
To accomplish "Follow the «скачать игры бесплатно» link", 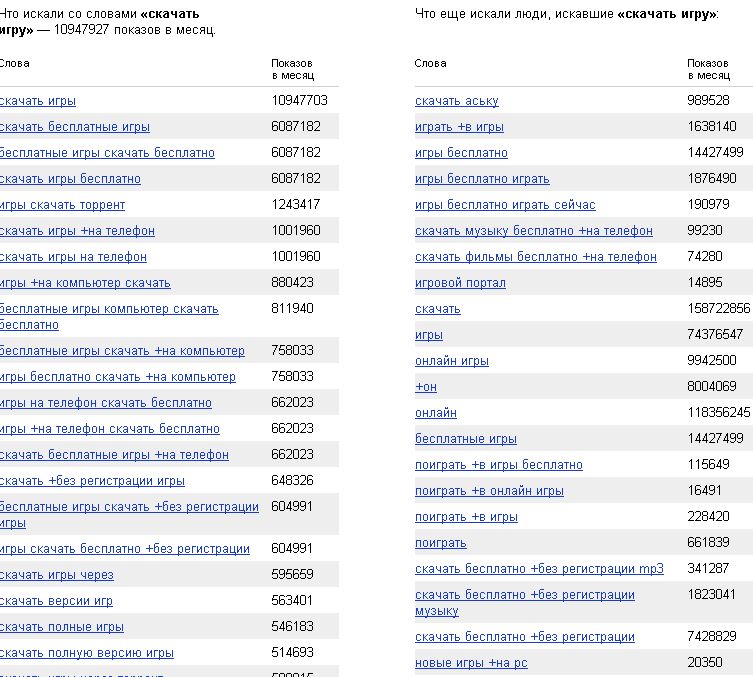I will point(70,179).
